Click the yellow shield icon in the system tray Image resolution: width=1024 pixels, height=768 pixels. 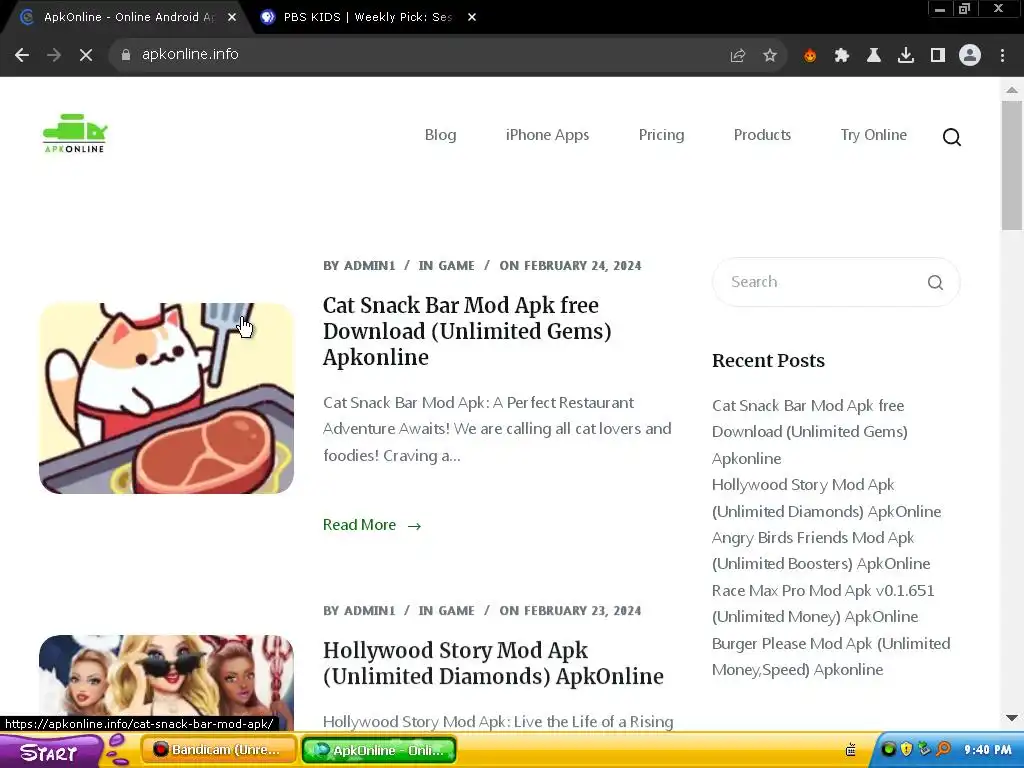pos(906,749)
